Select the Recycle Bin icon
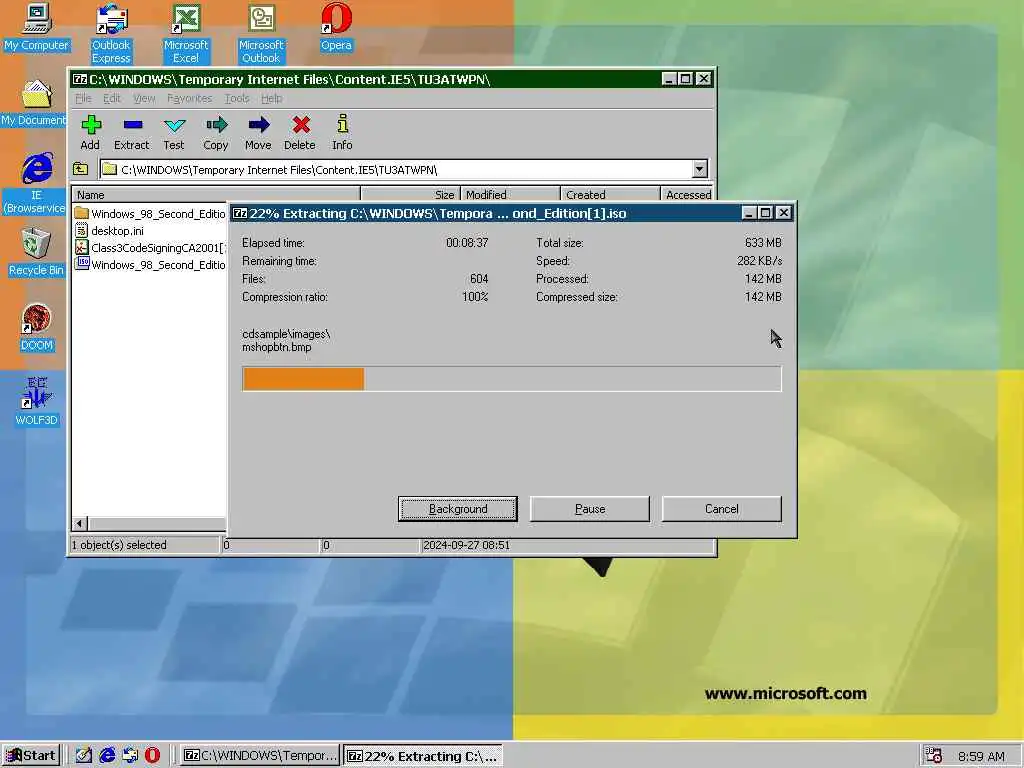 [36, 252]
